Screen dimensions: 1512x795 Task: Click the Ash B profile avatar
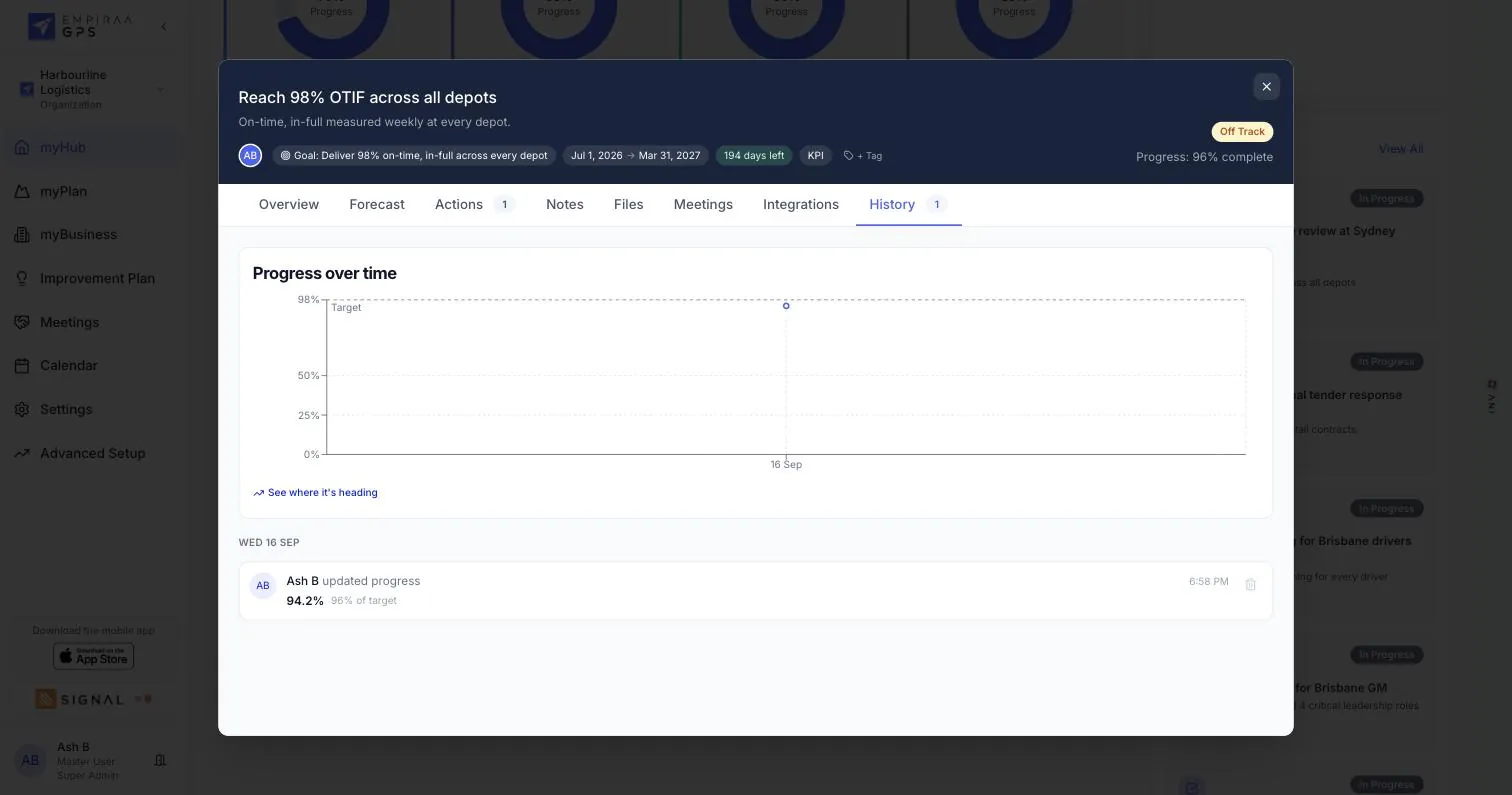click(x=30, y=760)
